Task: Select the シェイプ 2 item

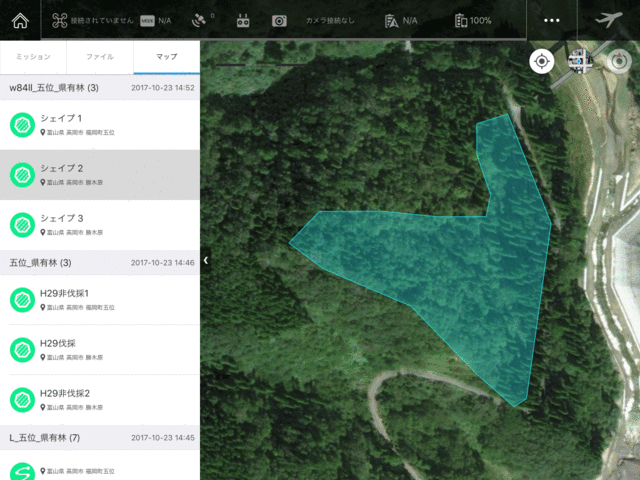Action: pos(100,175)
